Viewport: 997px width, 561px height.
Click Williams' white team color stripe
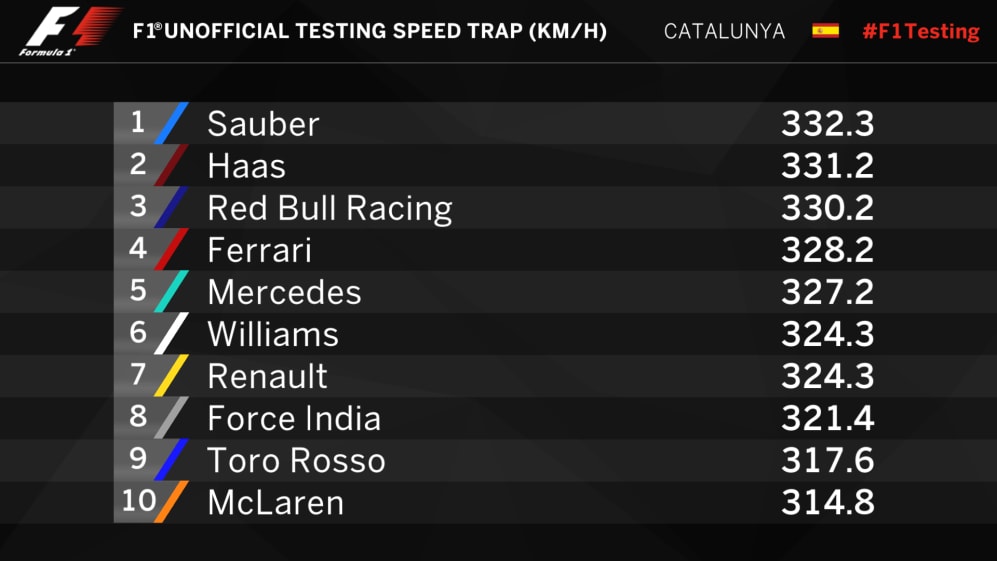[x=171, y=333]
